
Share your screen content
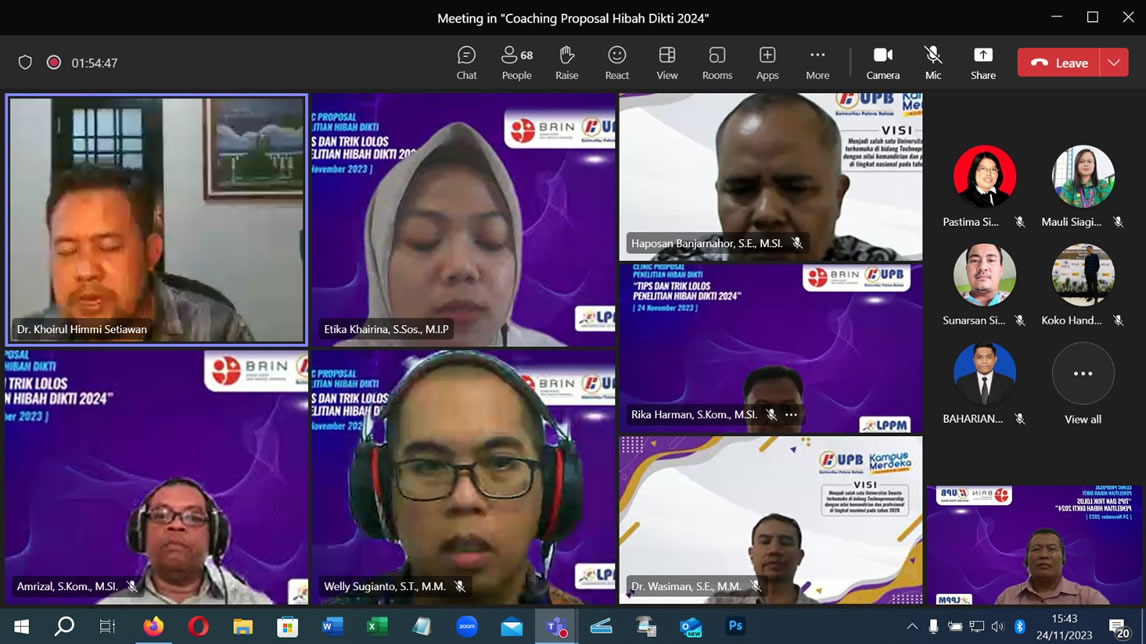click(983, 62)
